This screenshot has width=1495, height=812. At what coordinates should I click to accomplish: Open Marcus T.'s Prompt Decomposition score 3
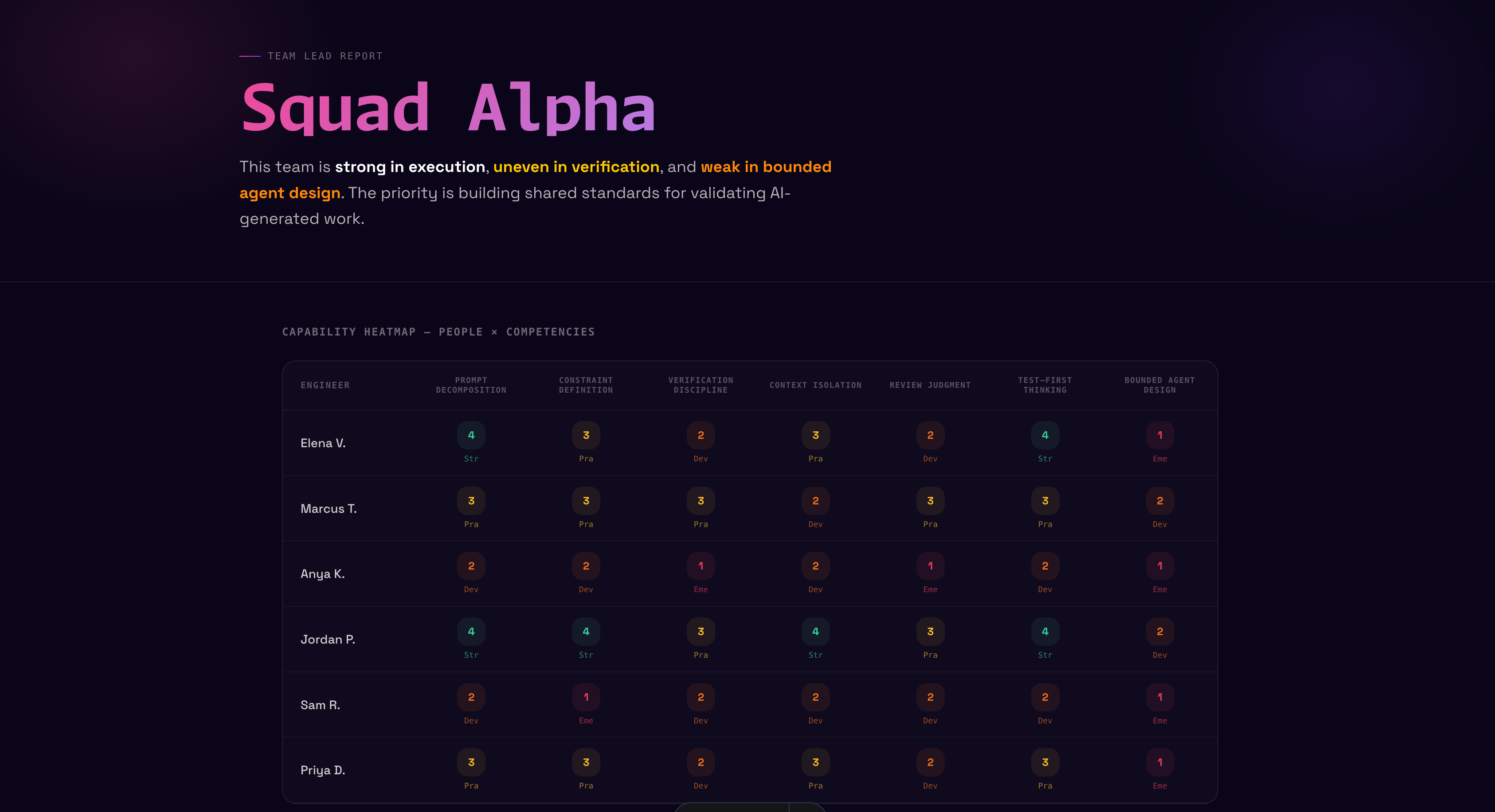point(471,500)
